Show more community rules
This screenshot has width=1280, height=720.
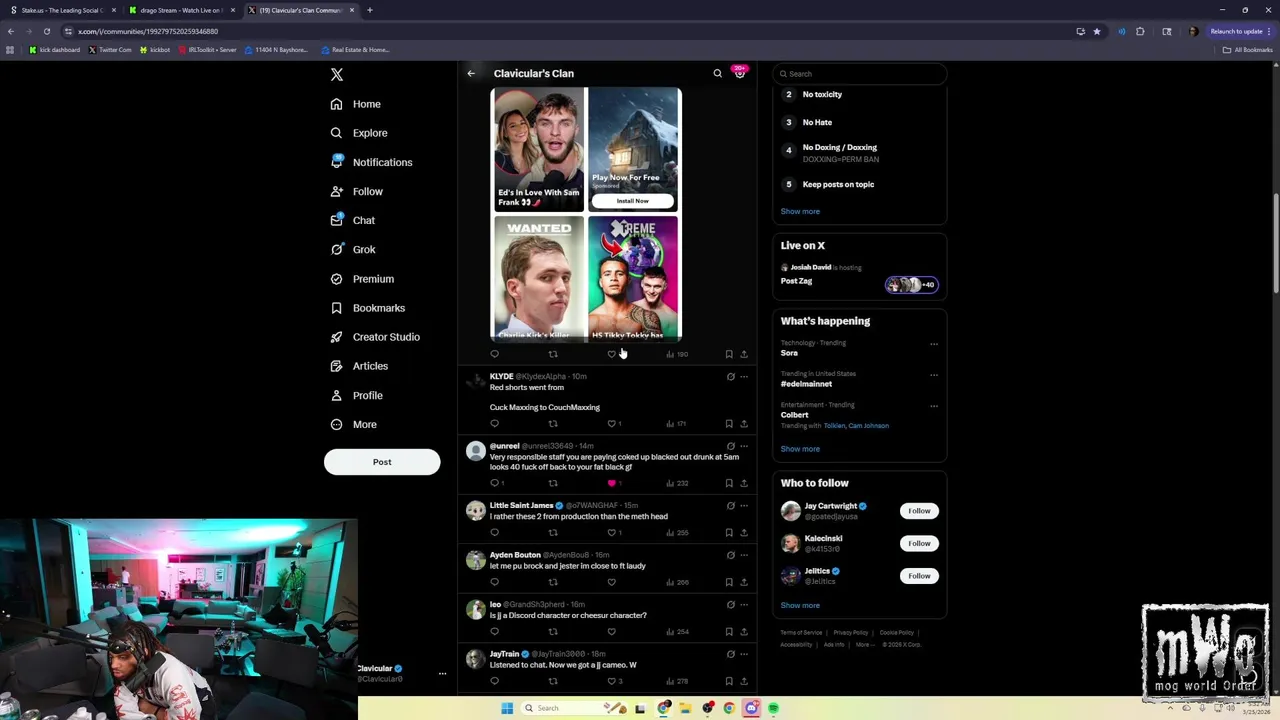tap(800, 211)
